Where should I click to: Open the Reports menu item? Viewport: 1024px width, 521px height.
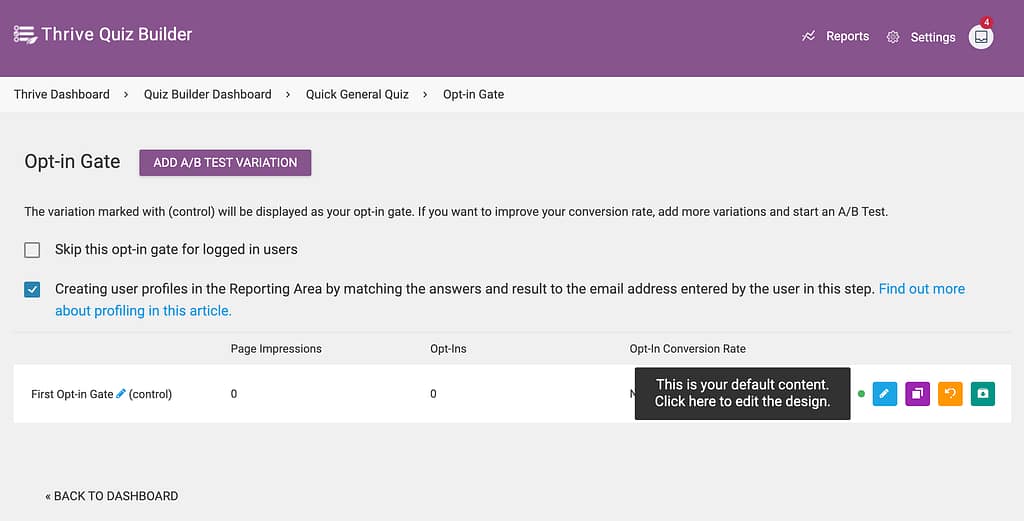(848, 37)
